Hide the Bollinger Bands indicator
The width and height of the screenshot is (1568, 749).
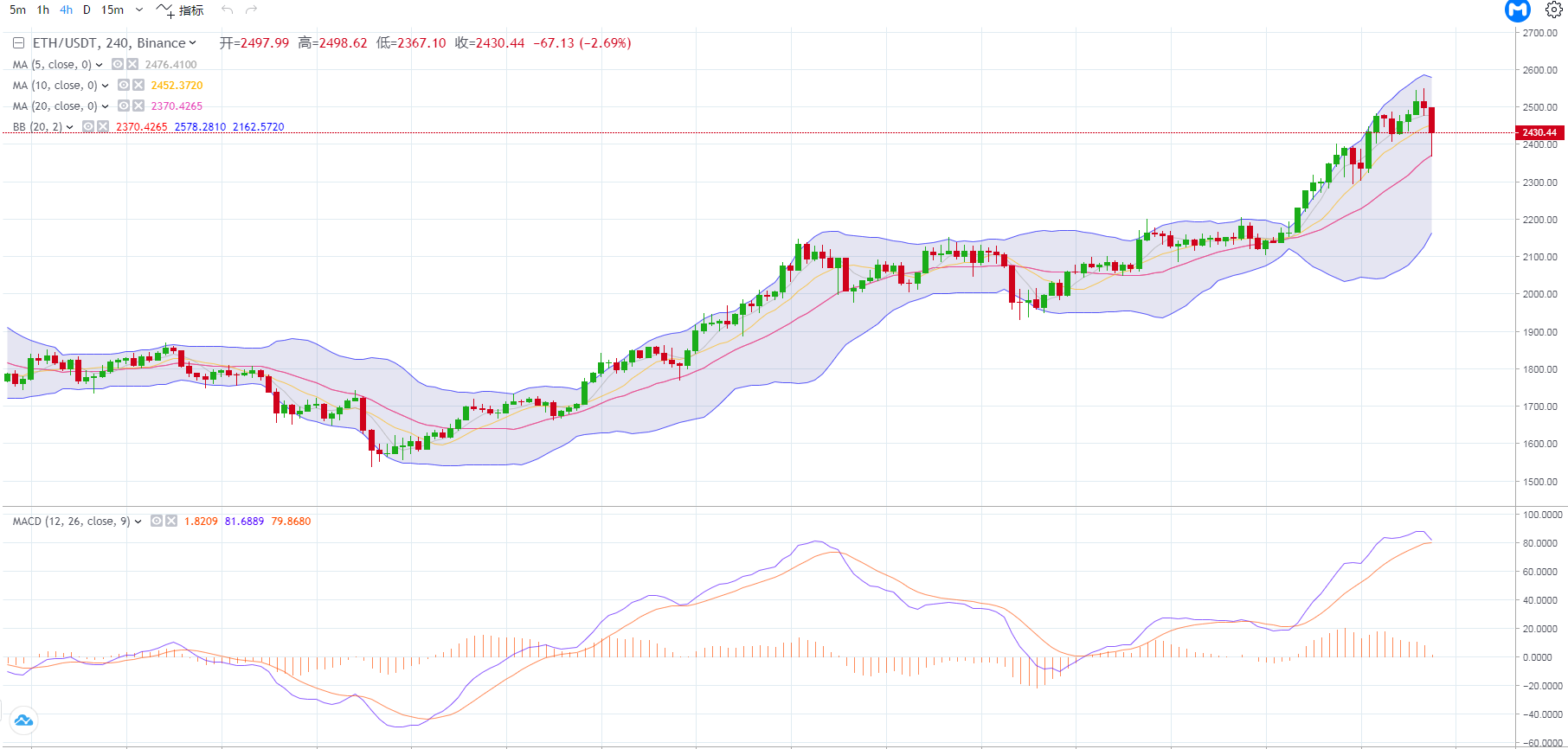coord(88,126)
